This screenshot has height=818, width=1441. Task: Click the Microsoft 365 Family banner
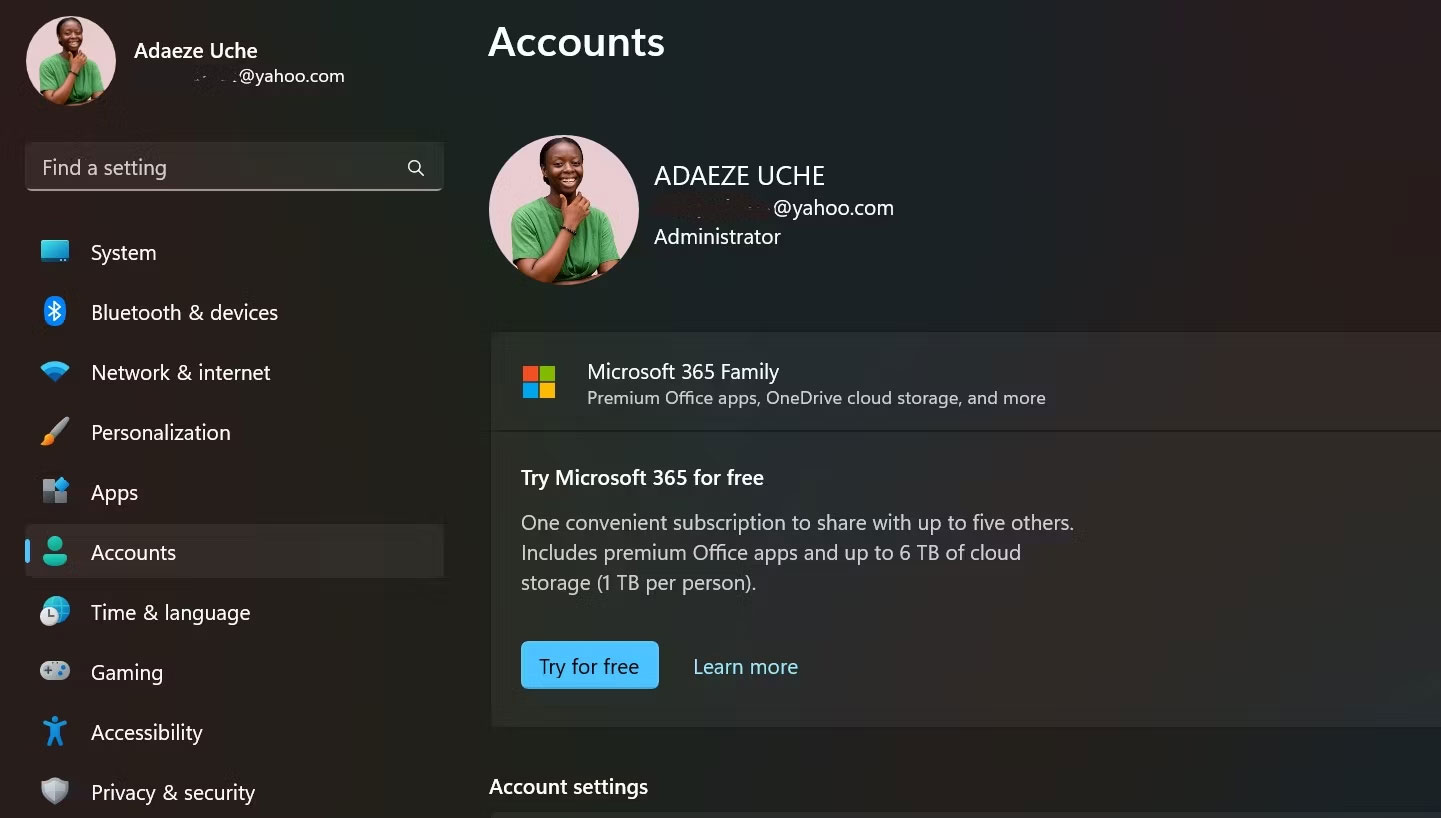coord(900,383)
